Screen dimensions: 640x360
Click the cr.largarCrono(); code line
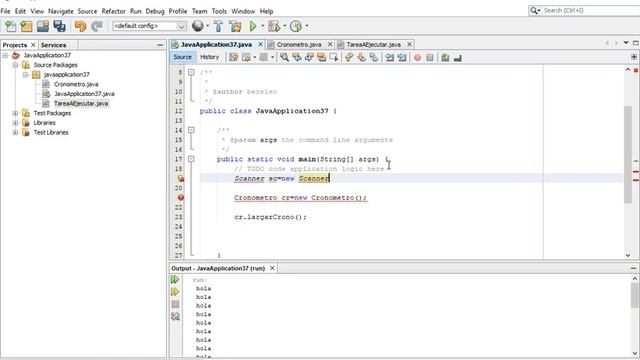(270, 217)
